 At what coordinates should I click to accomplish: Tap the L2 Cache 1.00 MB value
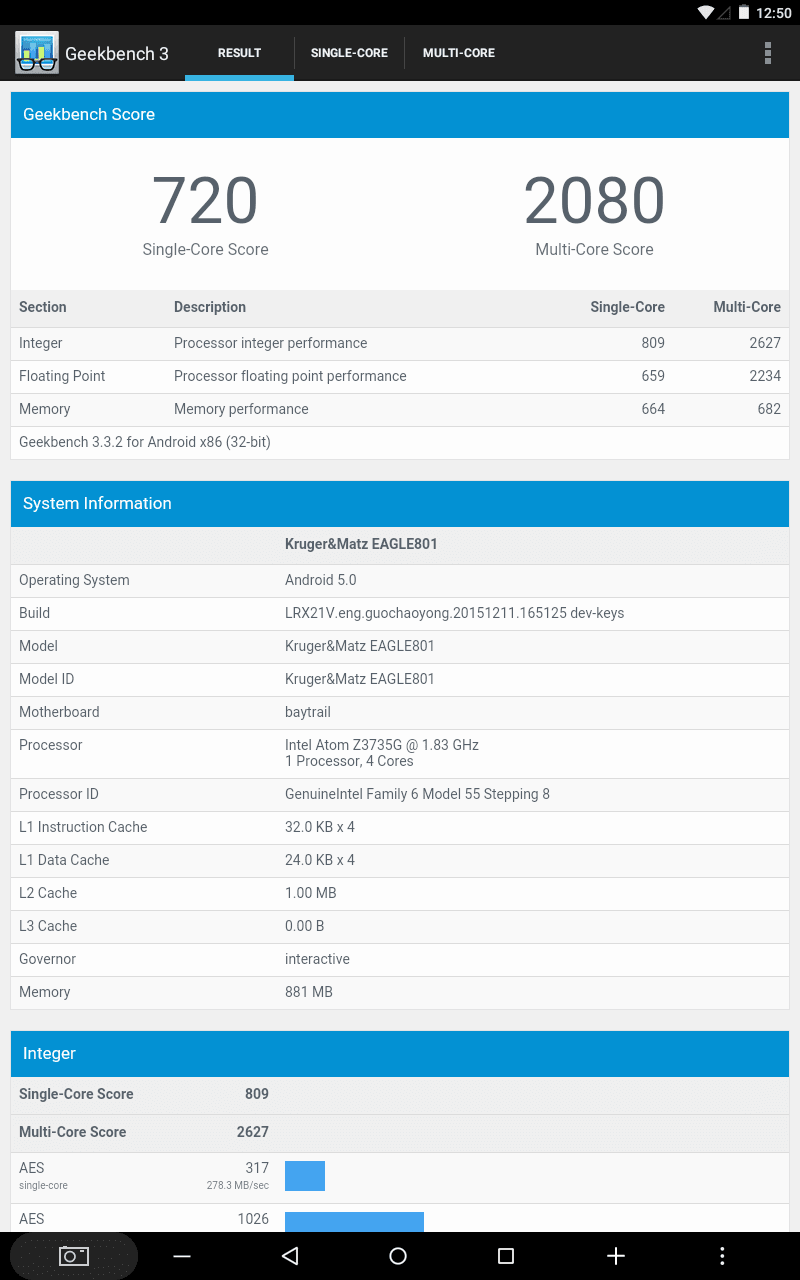pyautogui.click(x=311, y=893)
